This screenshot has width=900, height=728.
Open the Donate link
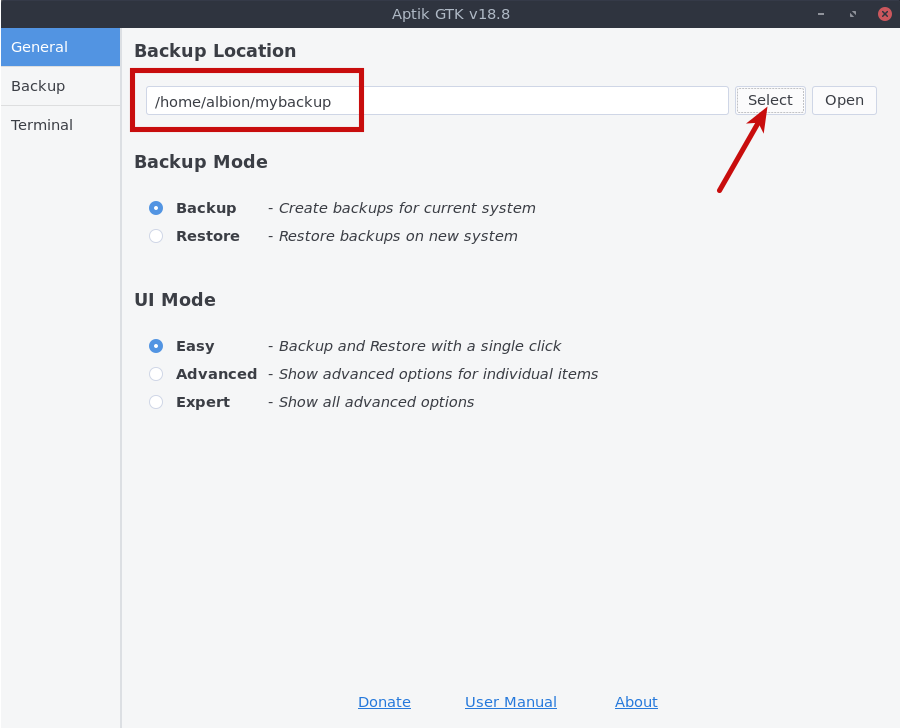[384, 702]
